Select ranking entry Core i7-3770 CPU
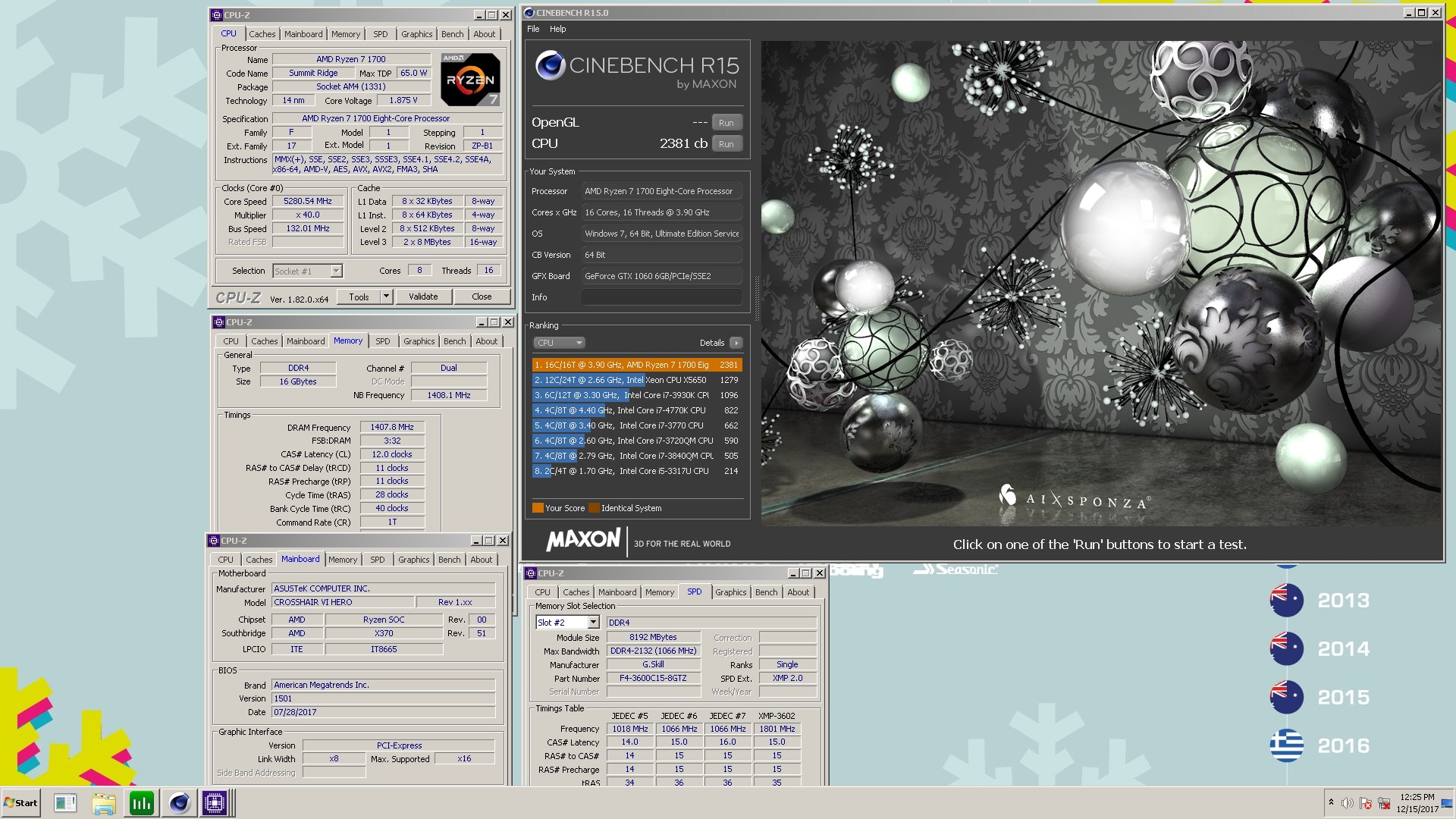The image size is (1456, 819). point(637,425)
